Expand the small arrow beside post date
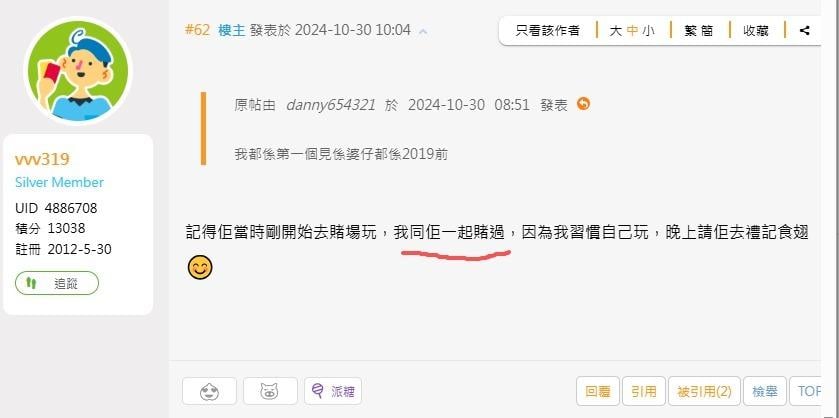839x418 pixels. point(423,32)
